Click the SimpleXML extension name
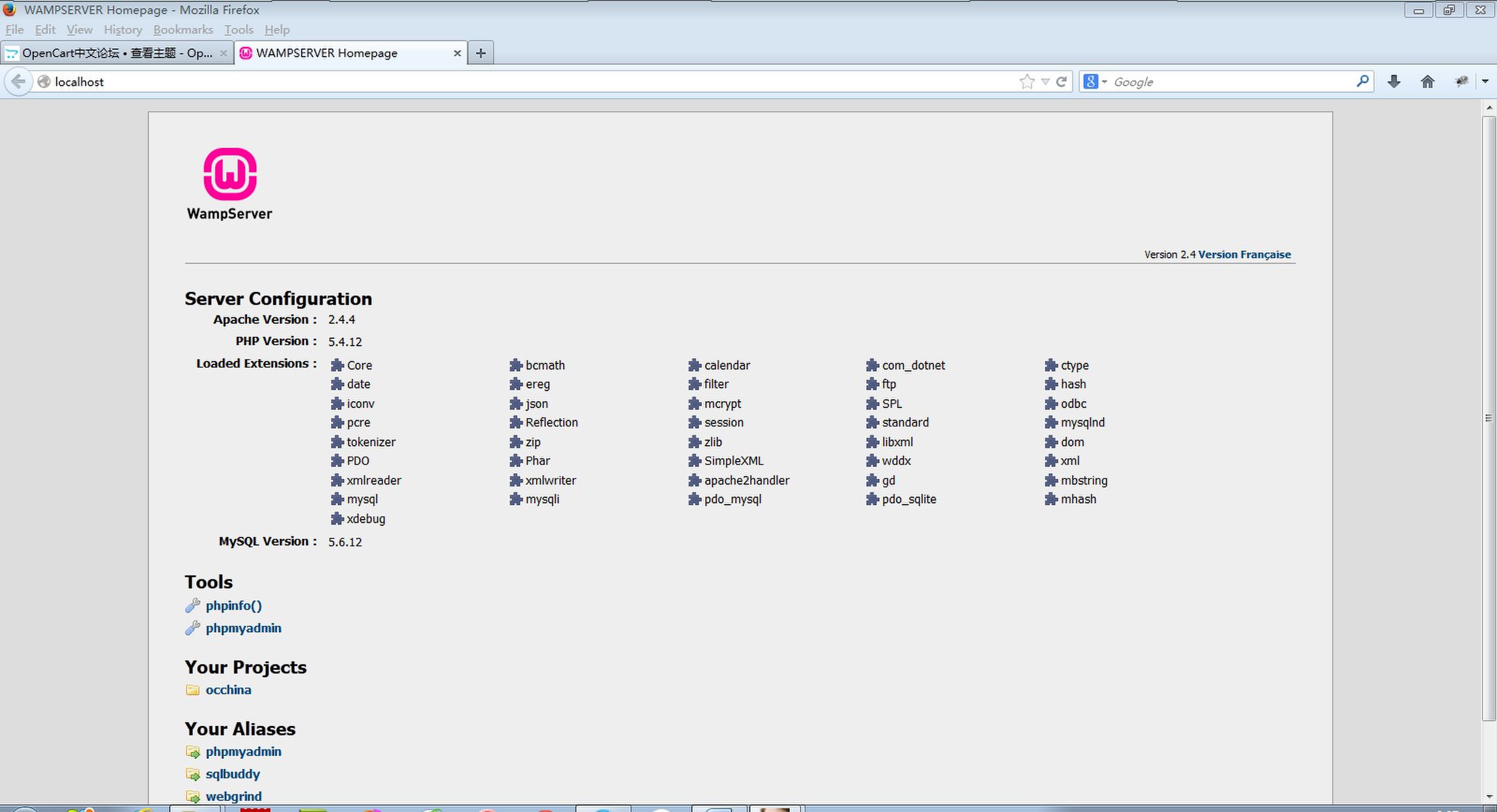Image resolution: width=1497 pixels, height=812 pixels. (734, 461)
